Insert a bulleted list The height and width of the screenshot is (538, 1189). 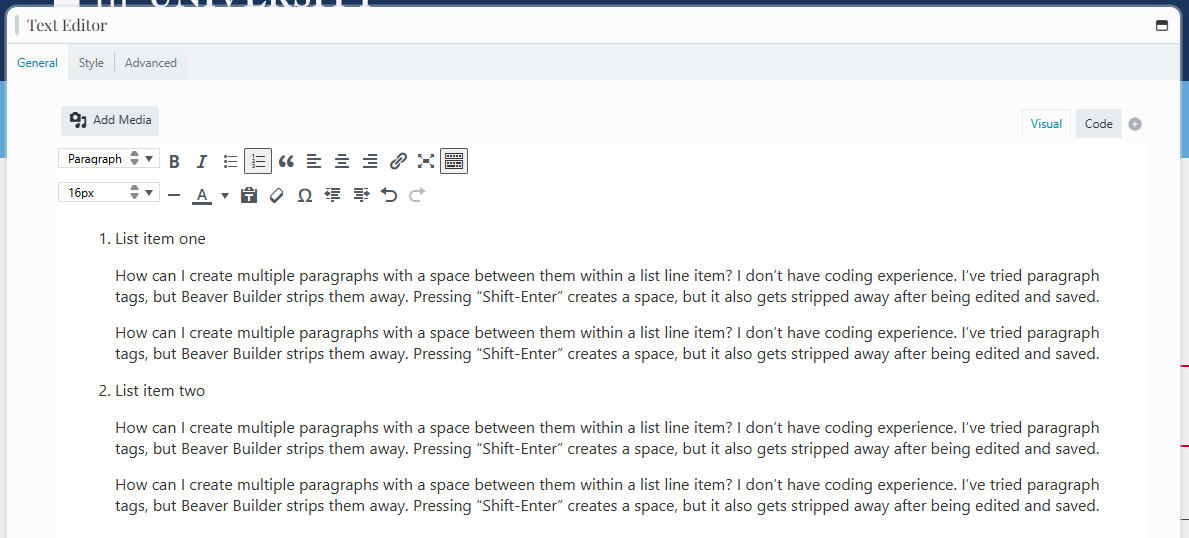point(230,161)
